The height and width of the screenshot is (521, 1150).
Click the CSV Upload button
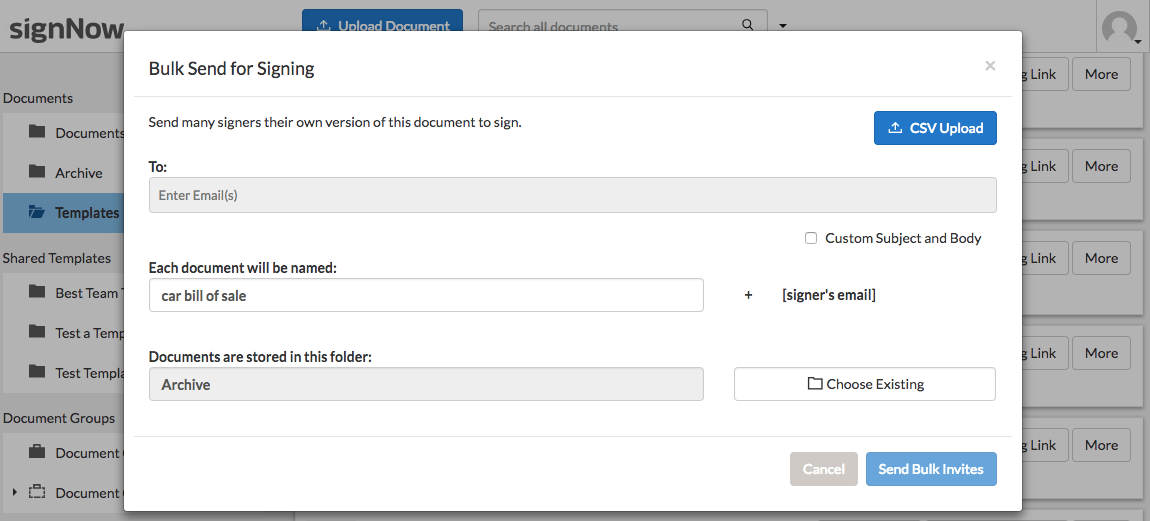[935, 128]
